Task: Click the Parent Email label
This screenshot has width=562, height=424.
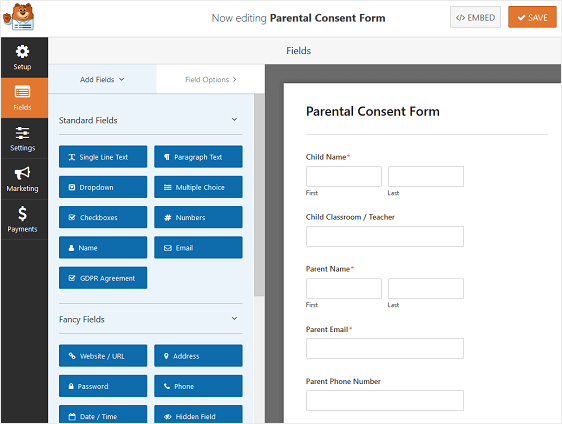Action: (x=327, y=329)
